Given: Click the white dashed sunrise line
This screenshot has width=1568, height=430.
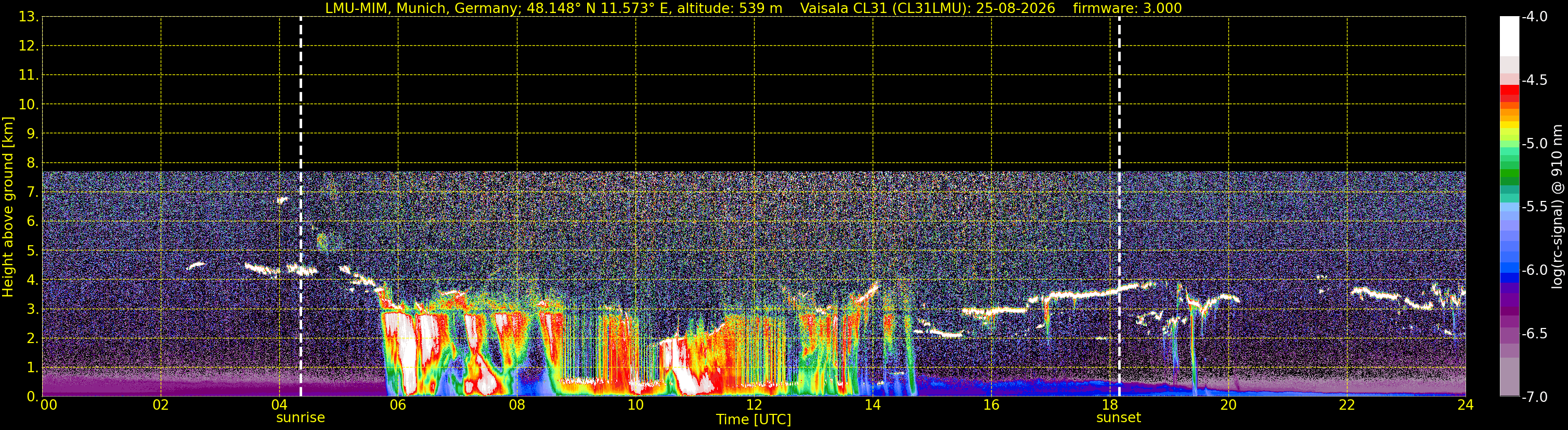Looking at the screenshot, I should [x=301, y=207].
